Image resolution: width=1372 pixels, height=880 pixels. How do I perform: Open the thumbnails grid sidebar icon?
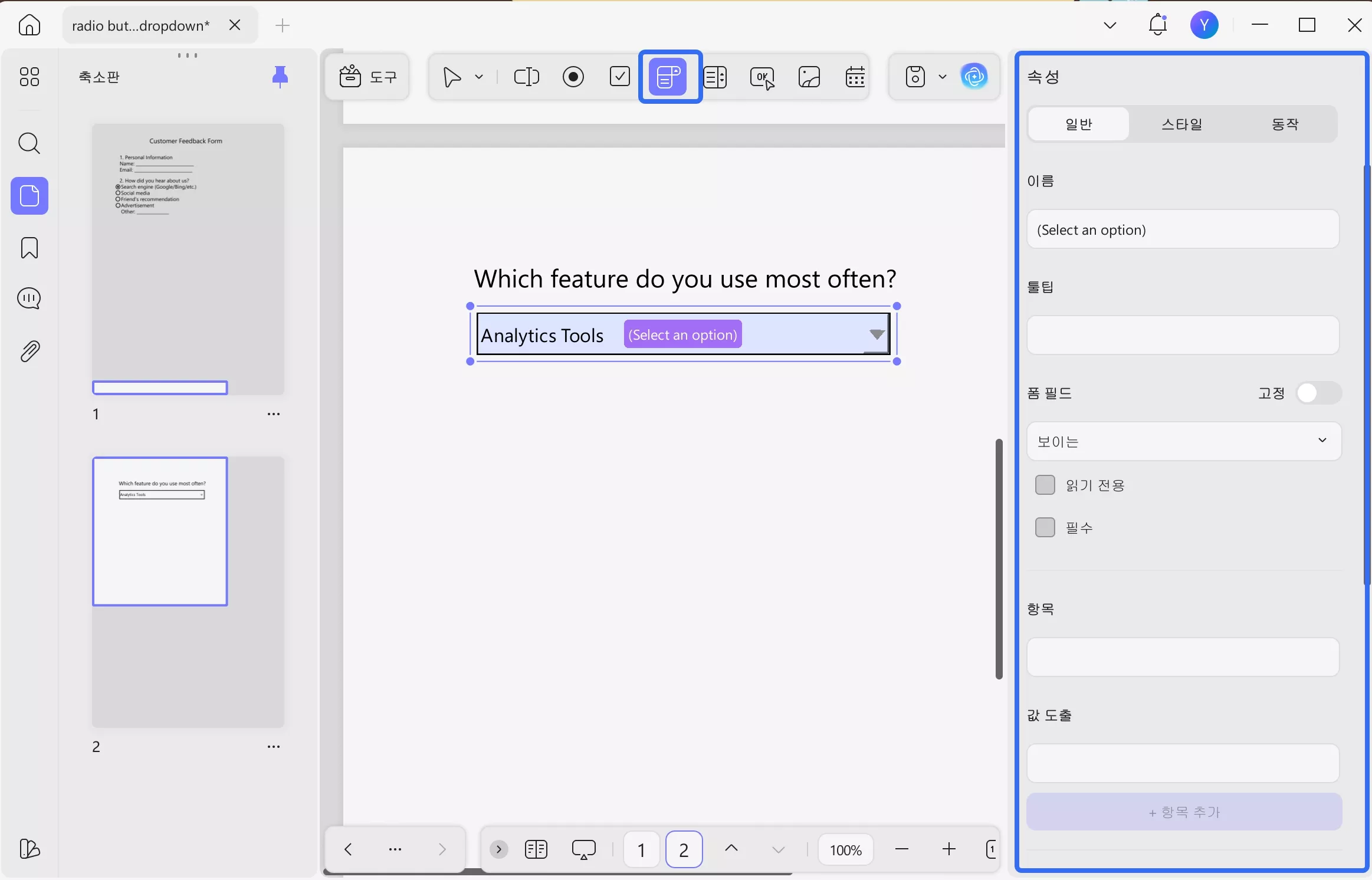[29, 77]
